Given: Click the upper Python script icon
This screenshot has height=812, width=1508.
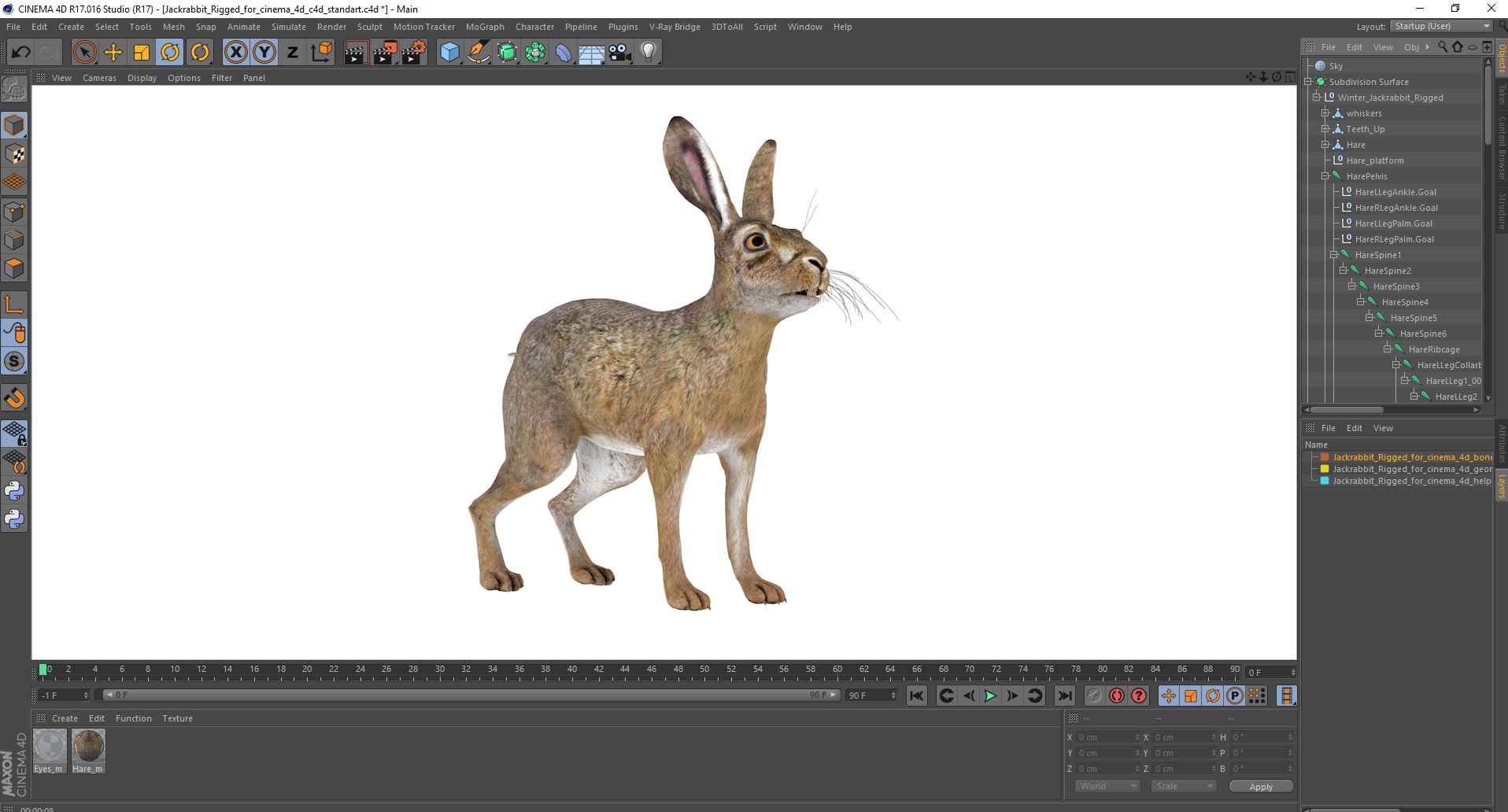Looking at the screenshot, I should pos(14,491).
